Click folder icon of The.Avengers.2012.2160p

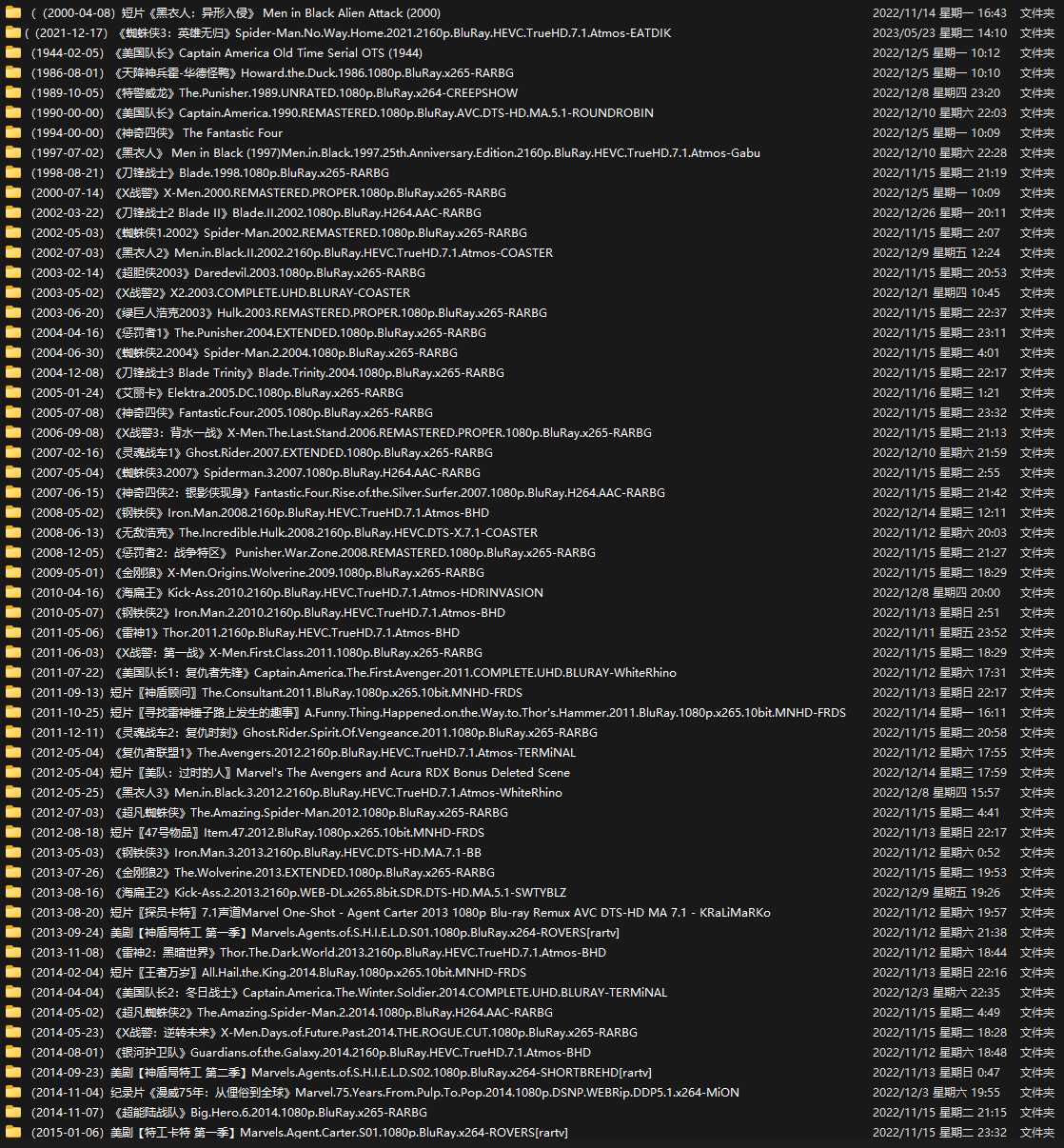tap(12, 753)
